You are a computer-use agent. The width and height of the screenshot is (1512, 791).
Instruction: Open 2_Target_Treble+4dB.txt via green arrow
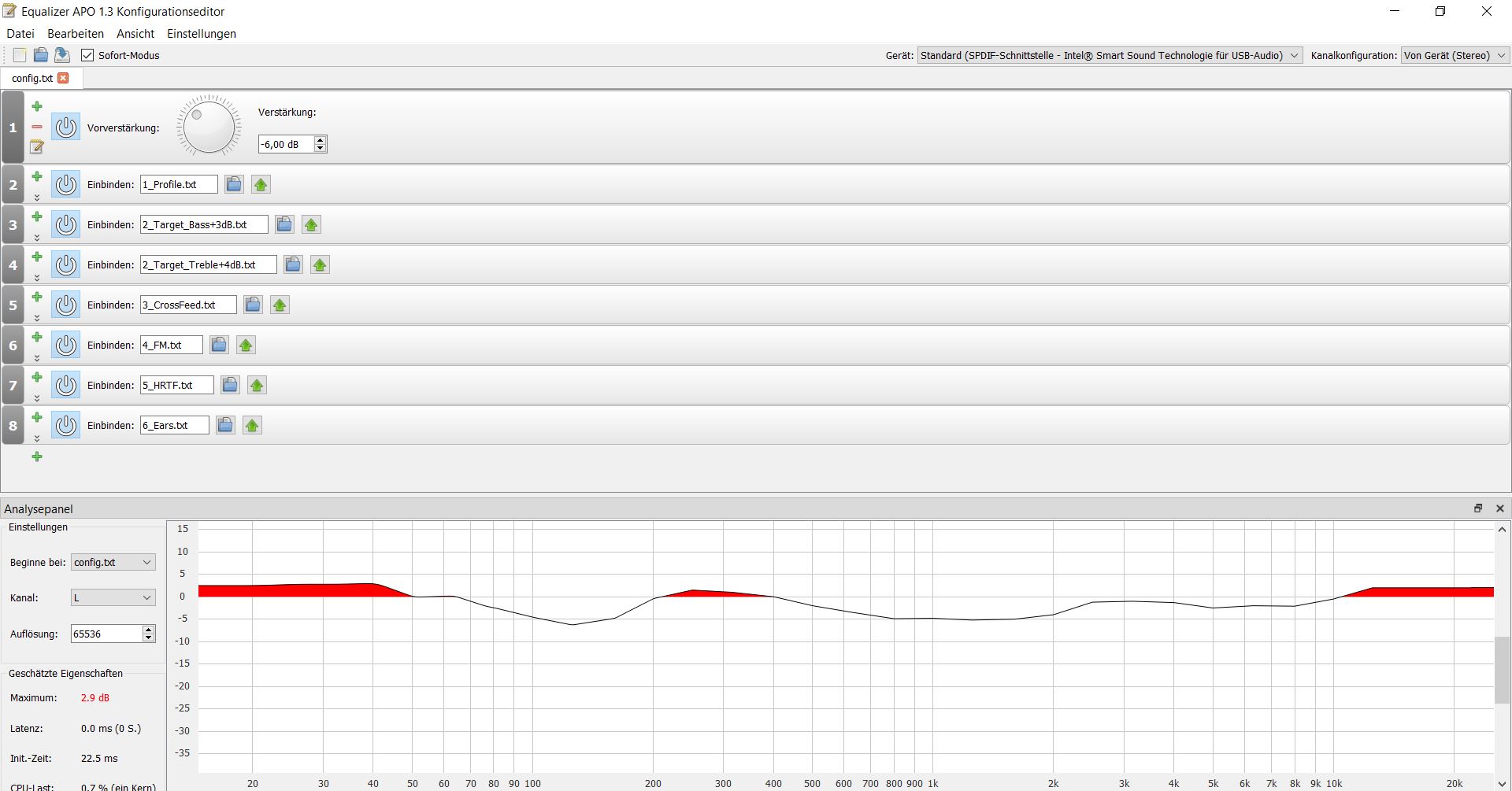320,264
